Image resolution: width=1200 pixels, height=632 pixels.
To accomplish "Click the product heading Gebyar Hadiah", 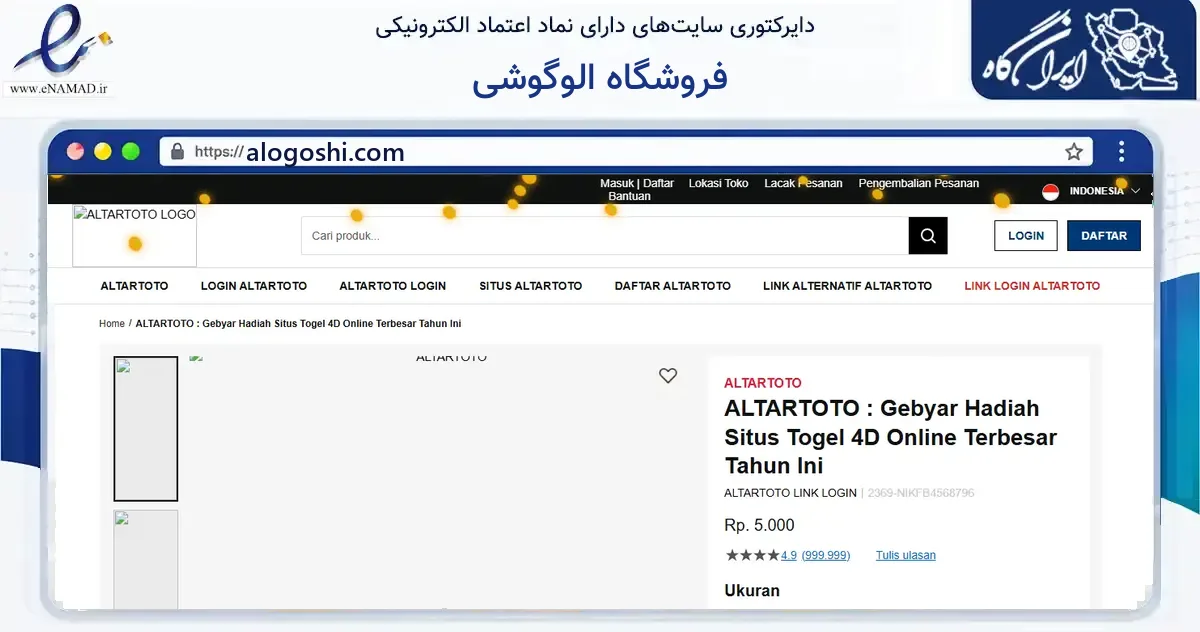I will click(890, 437).
